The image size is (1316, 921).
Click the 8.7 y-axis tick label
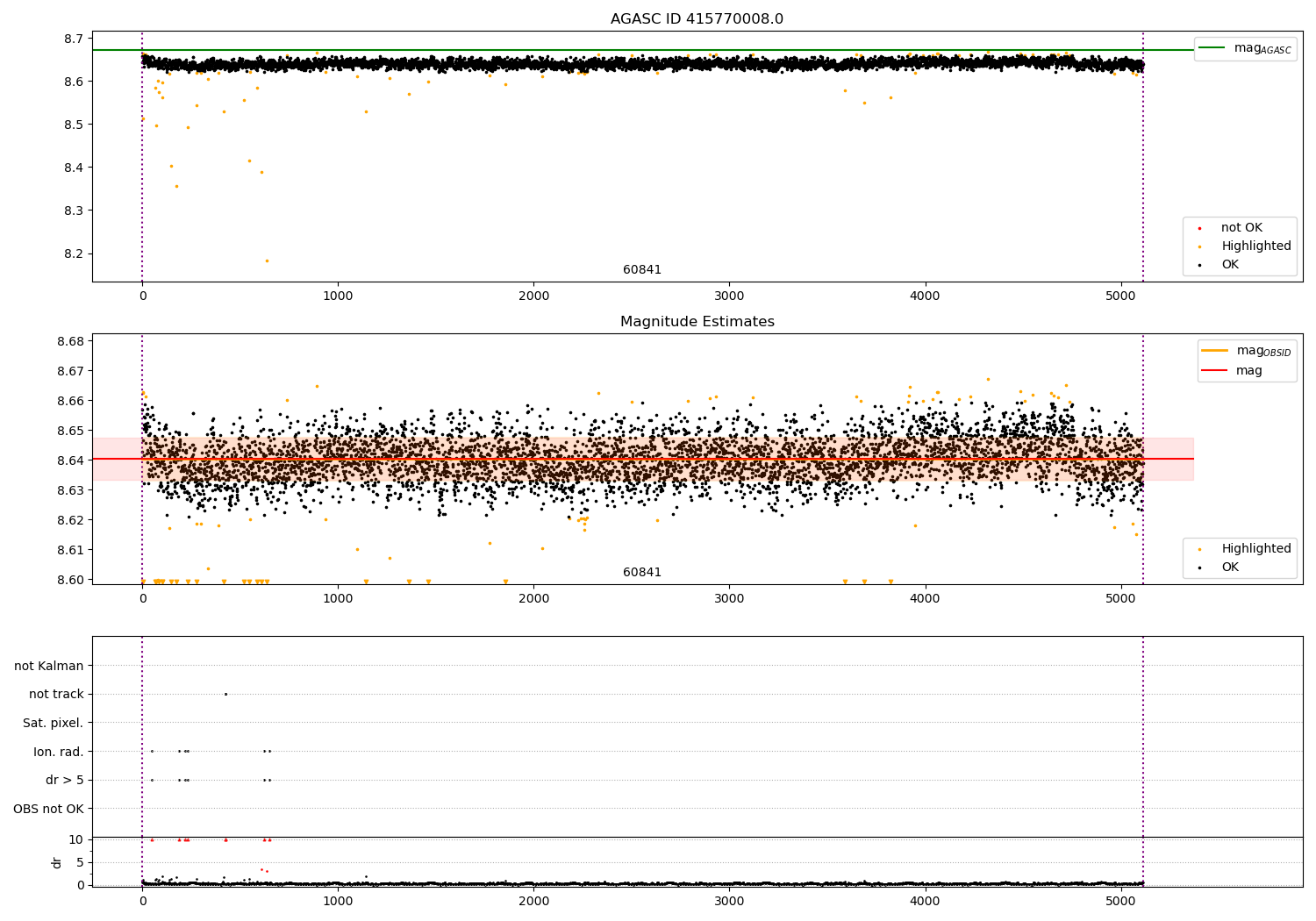pos(74,39)
